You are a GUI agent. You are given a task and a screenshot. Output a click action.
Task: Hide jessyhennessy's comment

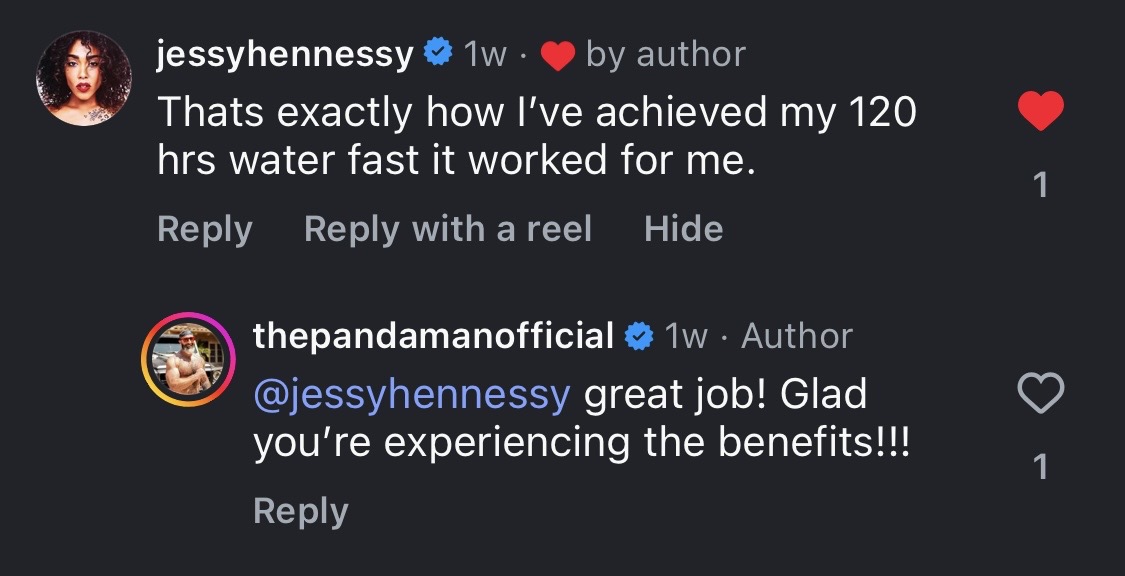coord(683,229)
